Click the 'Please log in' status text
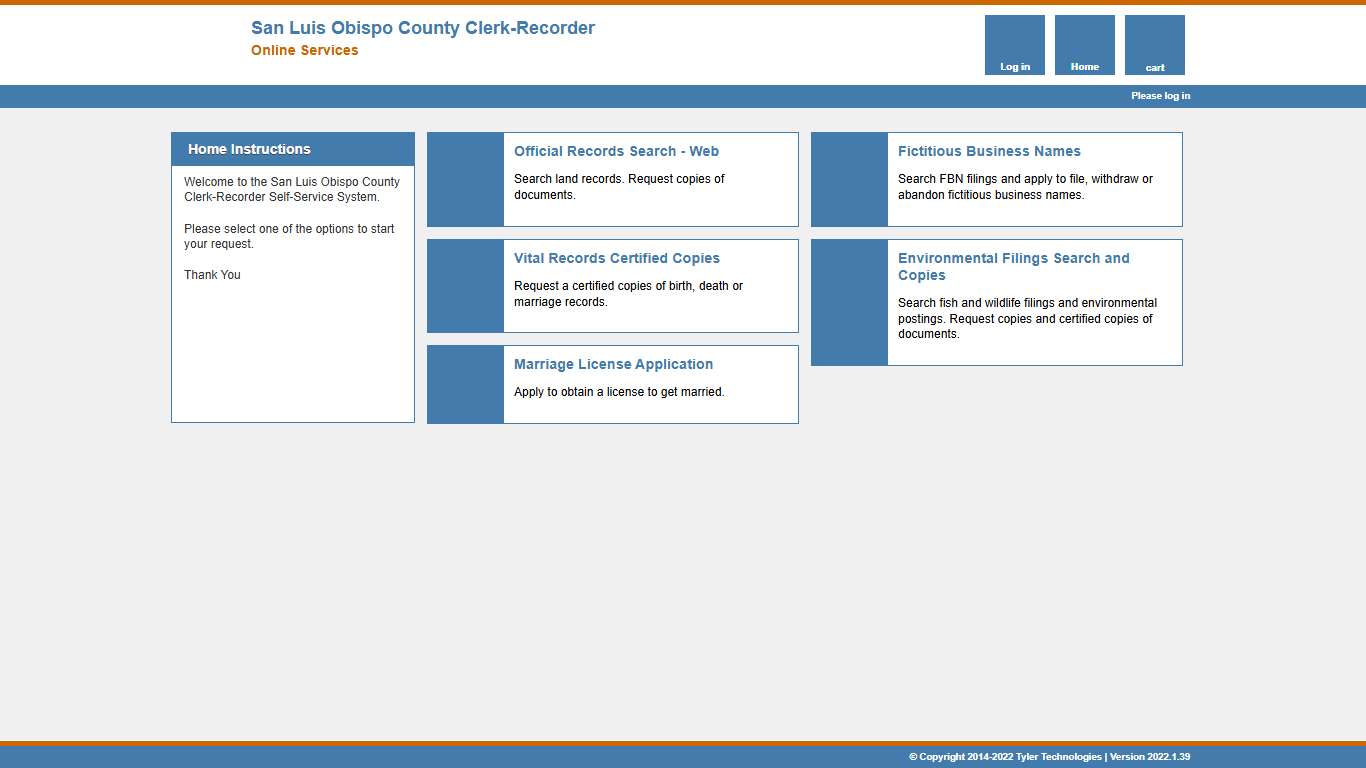This screenshot has height=768, width=1366. 1160,96
